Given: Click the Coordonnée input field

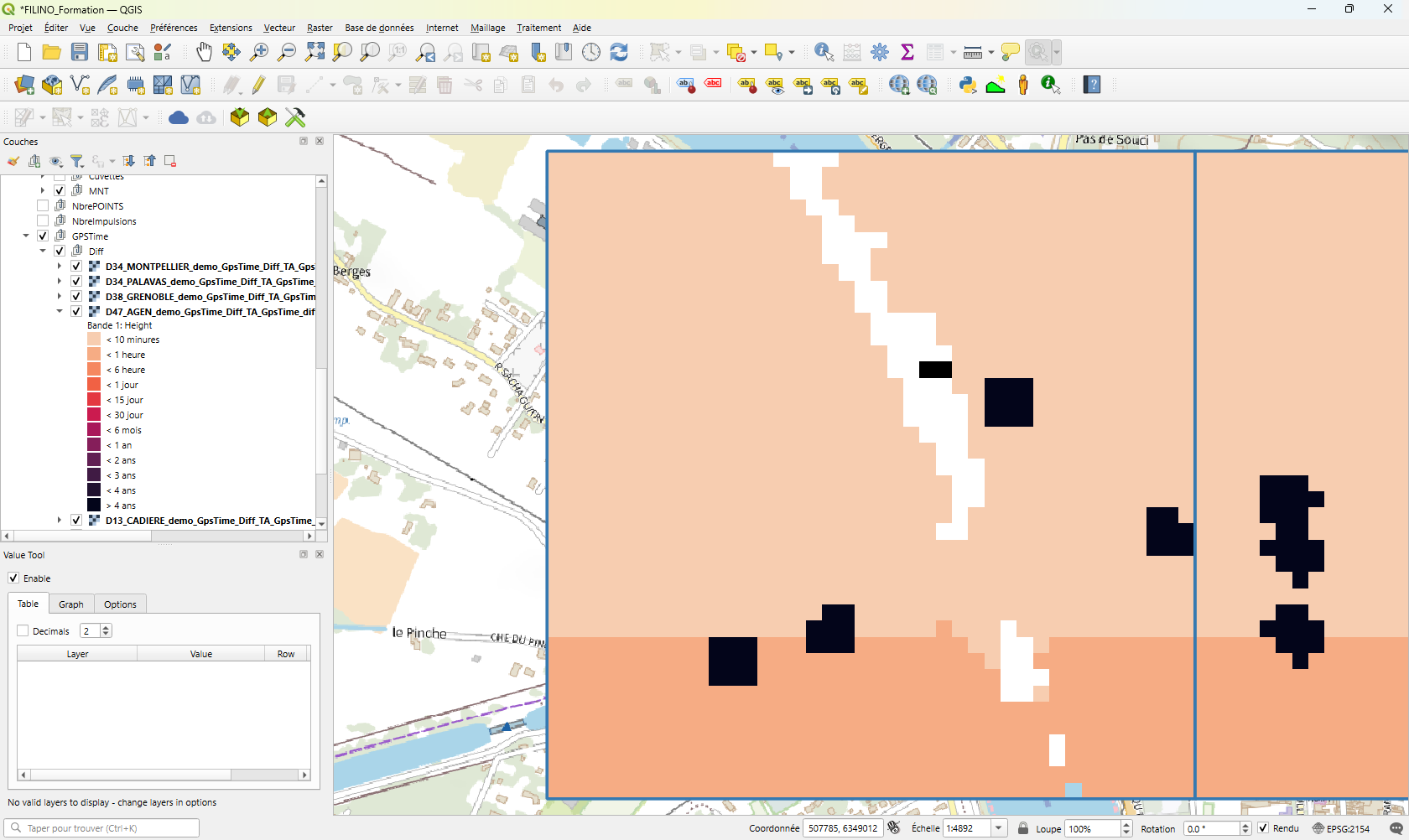Looking at the screenshot, I should [x=843, y=828].
